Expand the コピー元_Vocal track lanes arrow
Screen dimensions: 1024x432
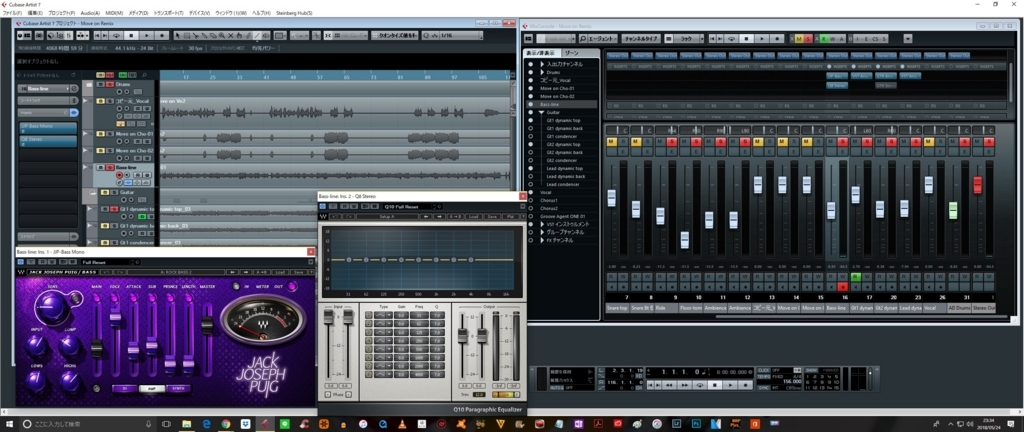pyautogui.click(x=85, y=100)
